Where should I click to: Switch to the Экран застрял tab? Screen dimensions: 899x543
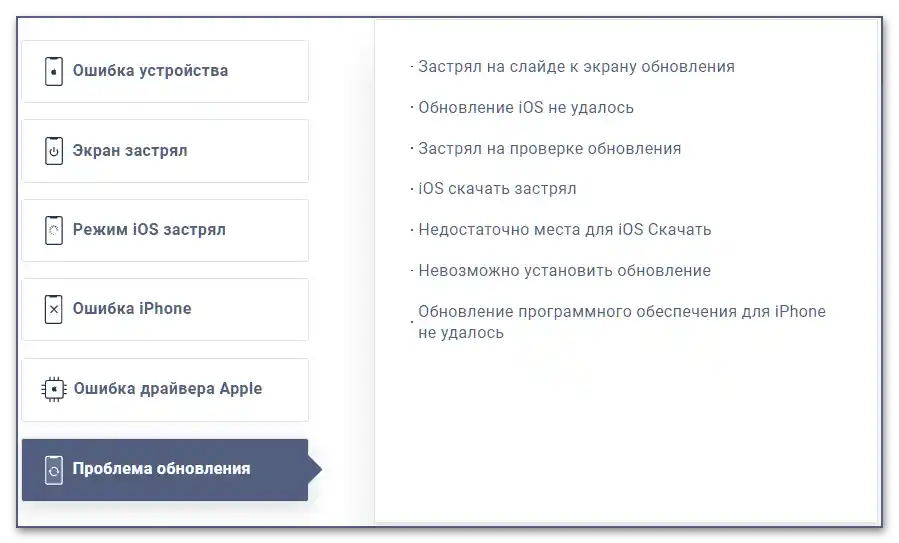165,151
